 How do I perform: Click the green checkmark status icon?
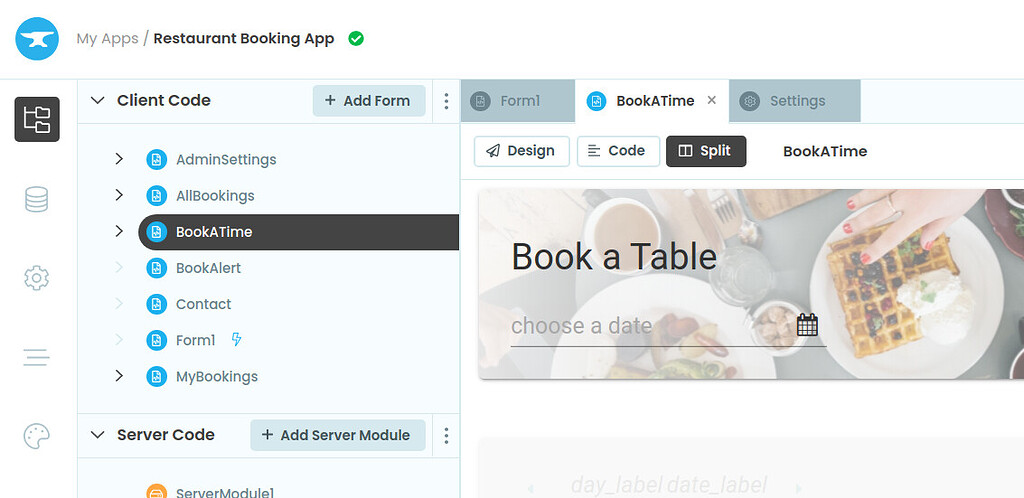[x=356, y=39]
